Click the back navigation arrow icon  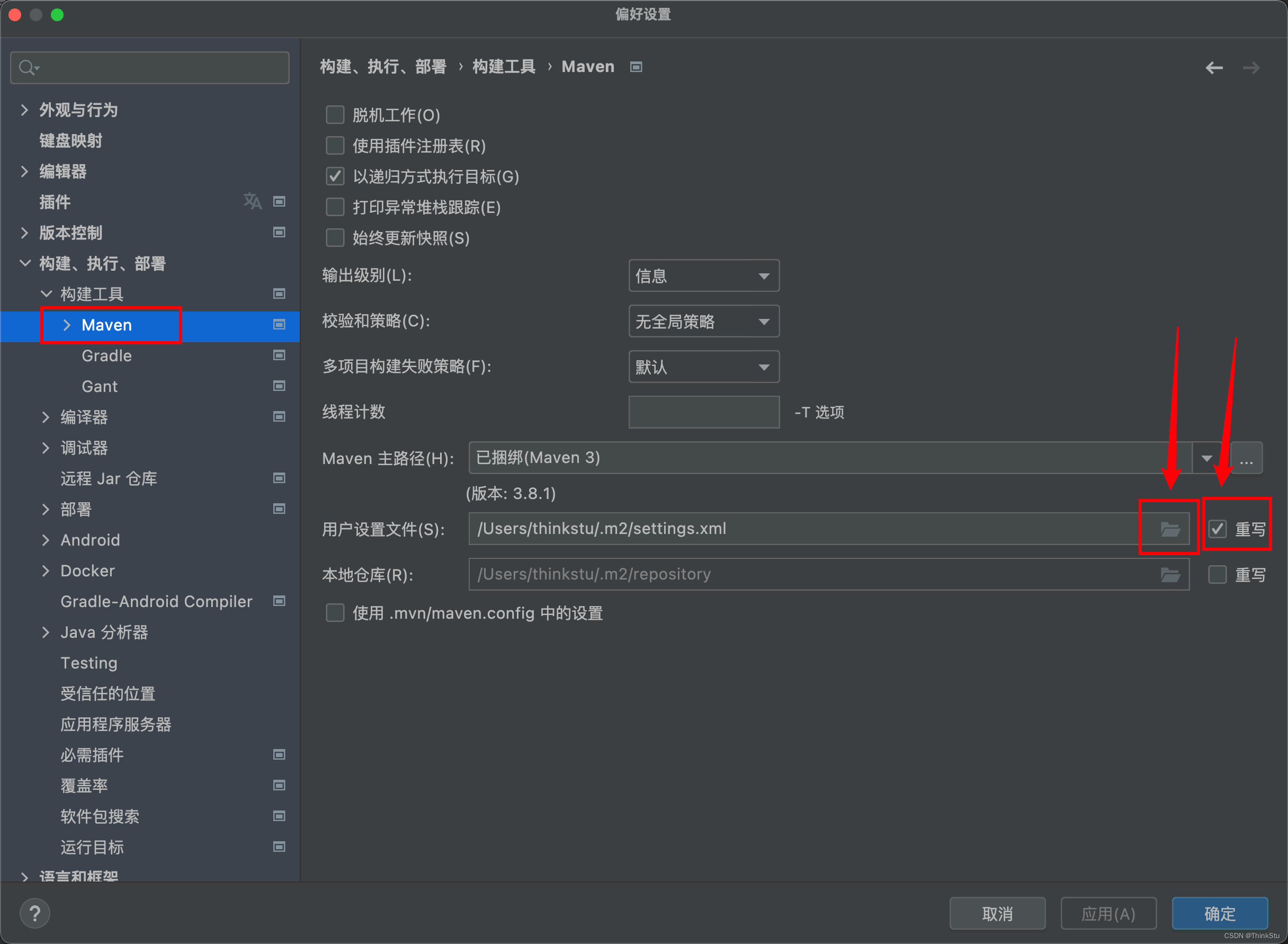[x=1214, y=68]
